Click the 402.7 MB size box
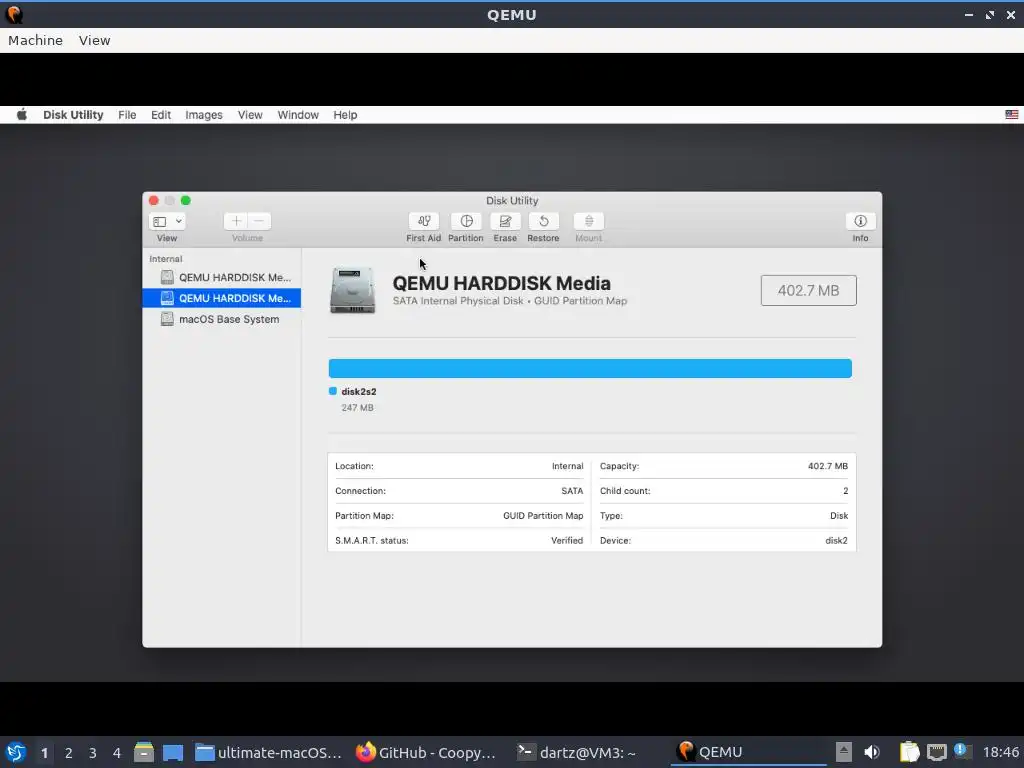 click(x=808, y=291)
